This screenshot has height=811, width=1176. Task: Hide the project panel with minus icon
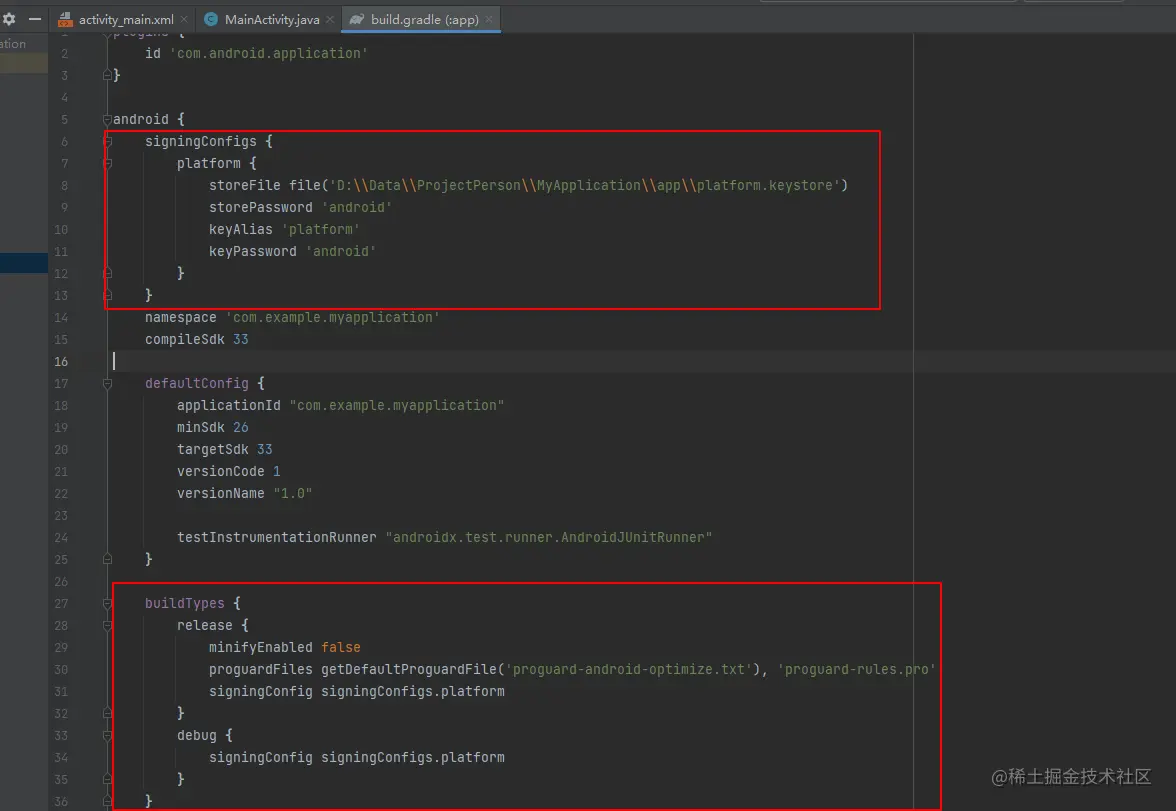tap(34, 19)
